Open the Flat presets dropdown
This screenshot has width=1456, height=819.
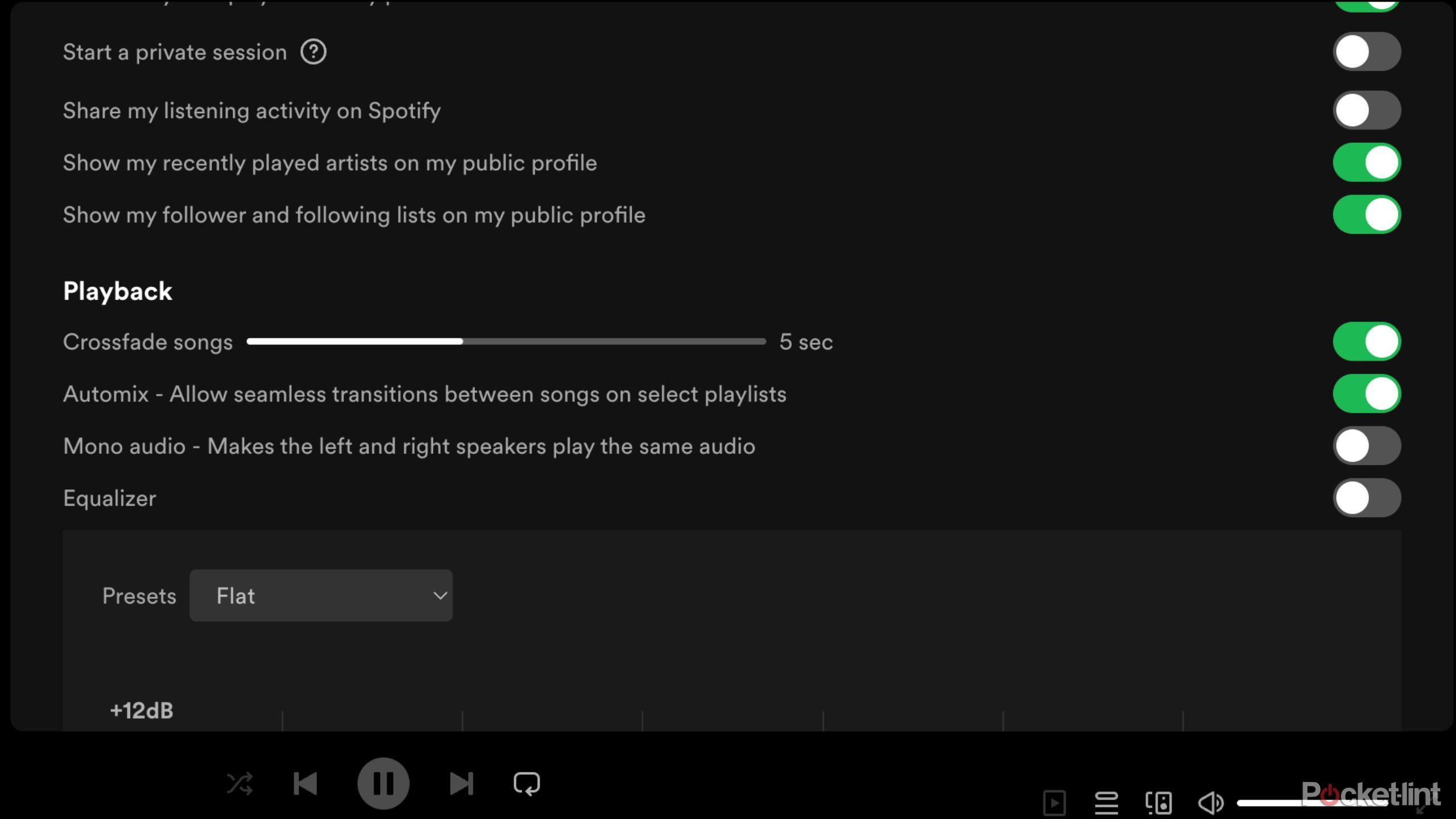click(x=321, y=595)
